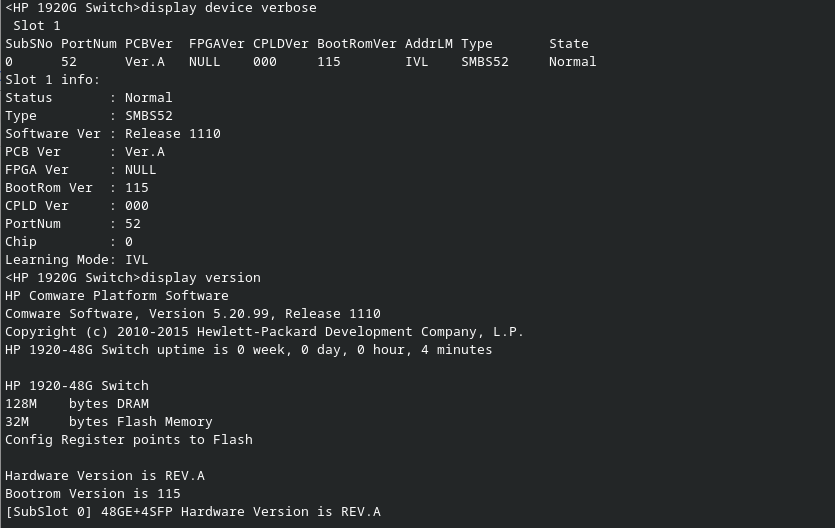
Task: Click the 'AddrLM' column header
Action: tap(429, 44)
